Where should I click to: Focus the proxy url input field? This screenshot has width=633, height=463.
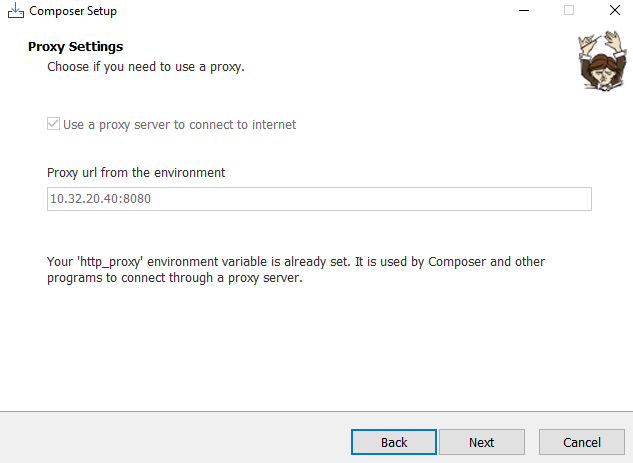pos(319,198)
